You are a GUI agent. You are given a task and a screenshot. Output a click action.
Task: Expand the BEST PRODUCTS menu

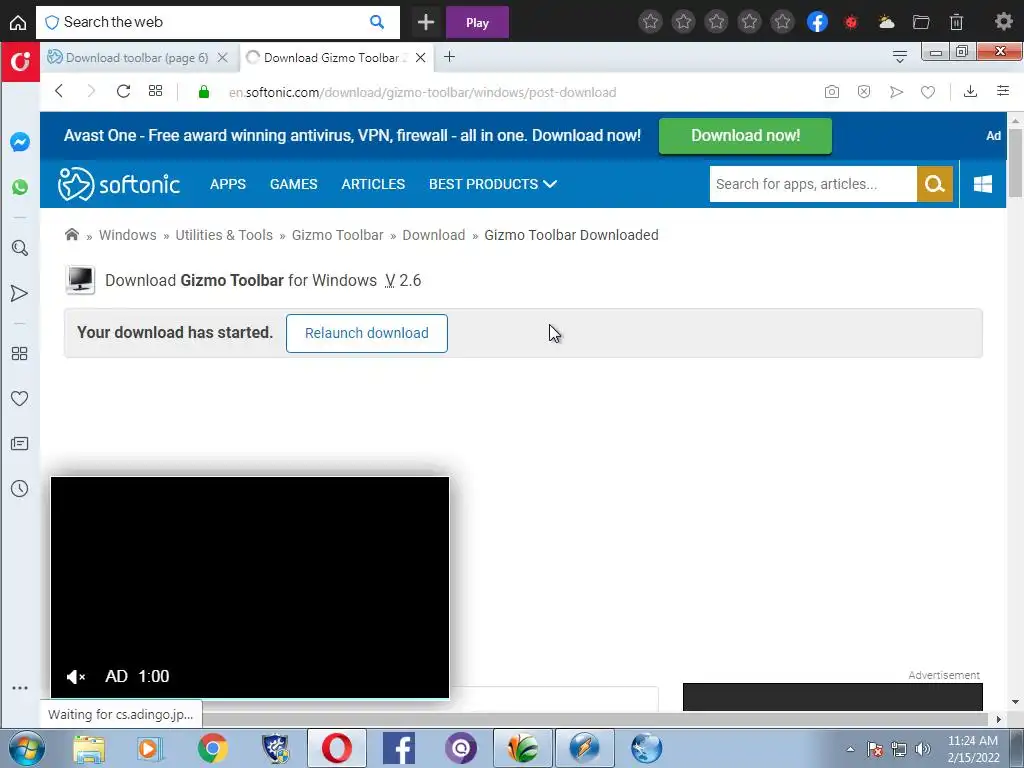pos(493,184)
